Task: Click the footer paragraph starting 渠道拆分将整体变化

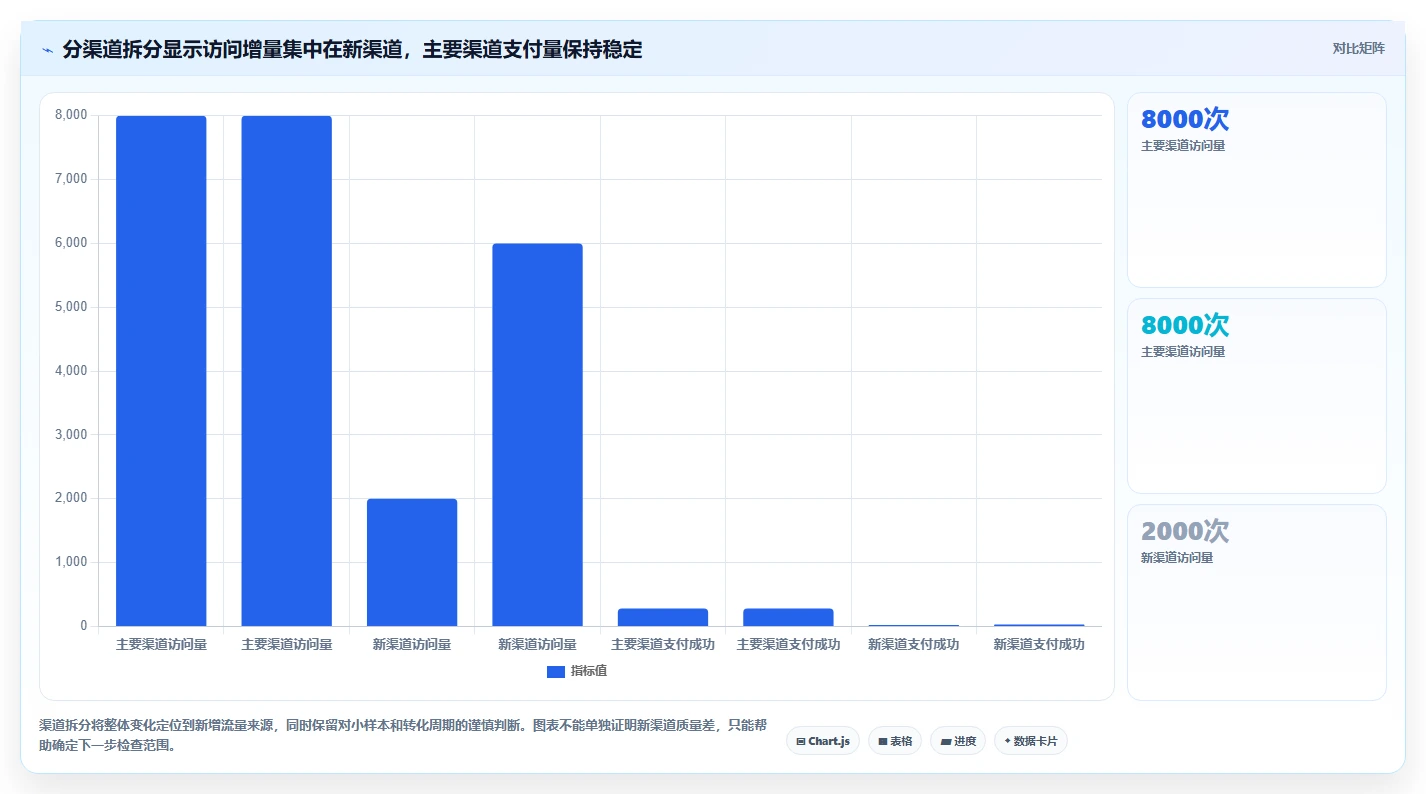Action: [x=403, y=735]
